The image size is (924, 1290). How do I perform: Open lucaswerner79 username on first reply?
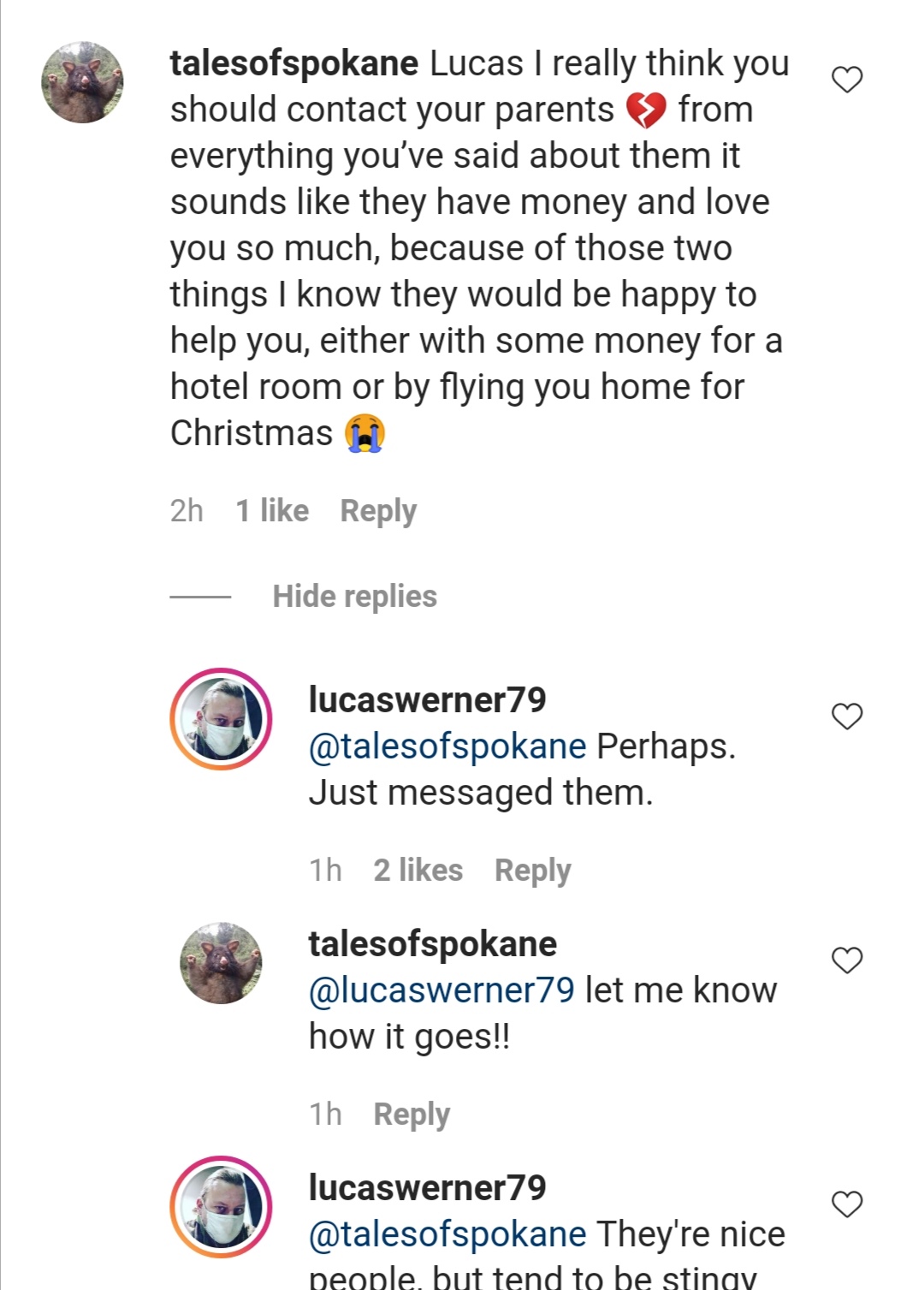click(x=427, y=700)
